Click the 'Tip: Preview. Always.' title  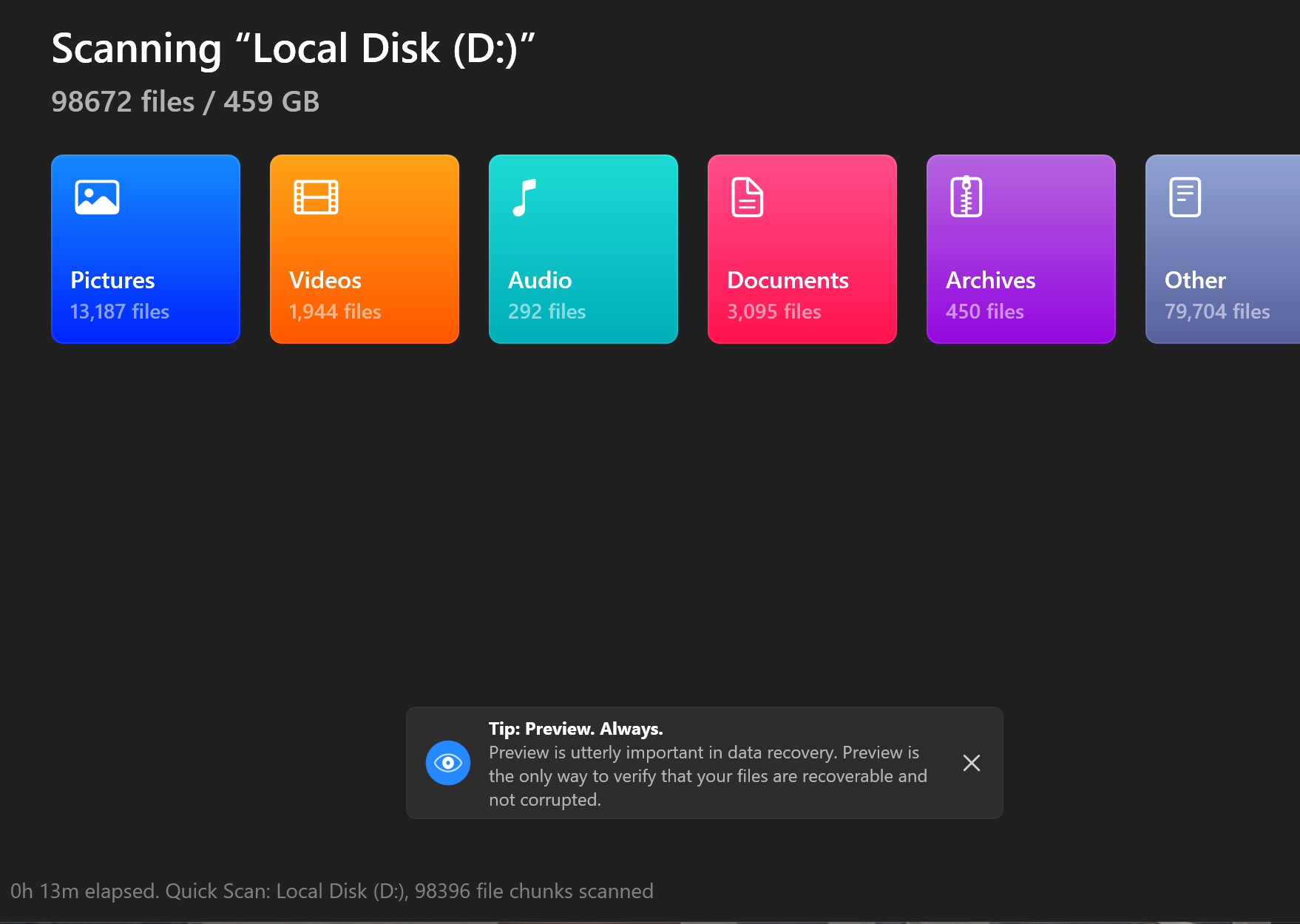575,729
